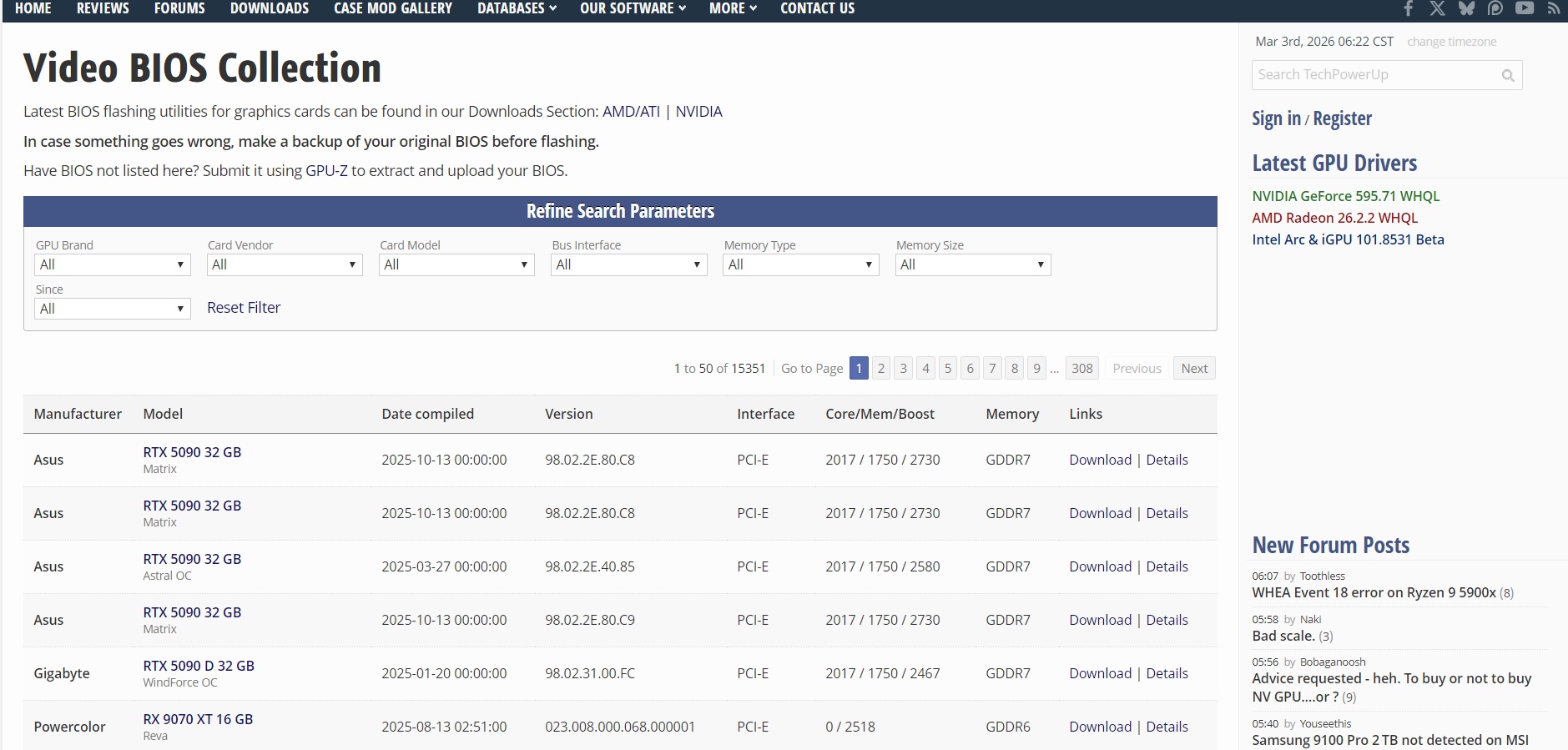View Details for Powercolor RX 9070 XT

(1167, 727)
